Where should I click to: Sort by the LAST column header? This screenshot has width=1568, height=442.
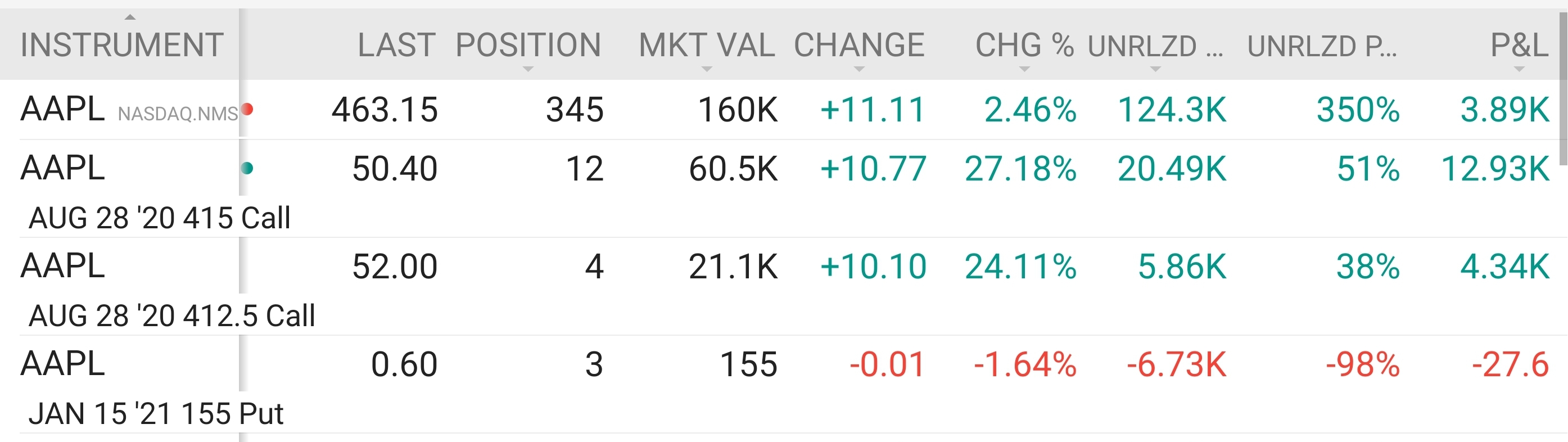tap(396, 45)
